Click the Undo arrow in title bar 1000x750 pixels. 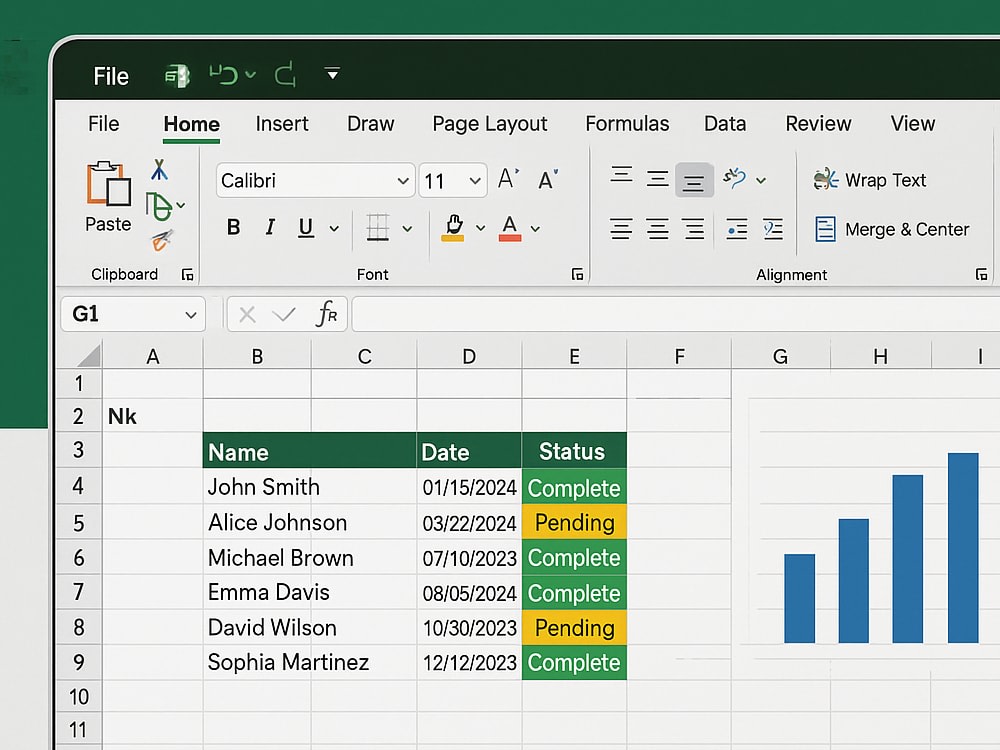coord(224,75)
